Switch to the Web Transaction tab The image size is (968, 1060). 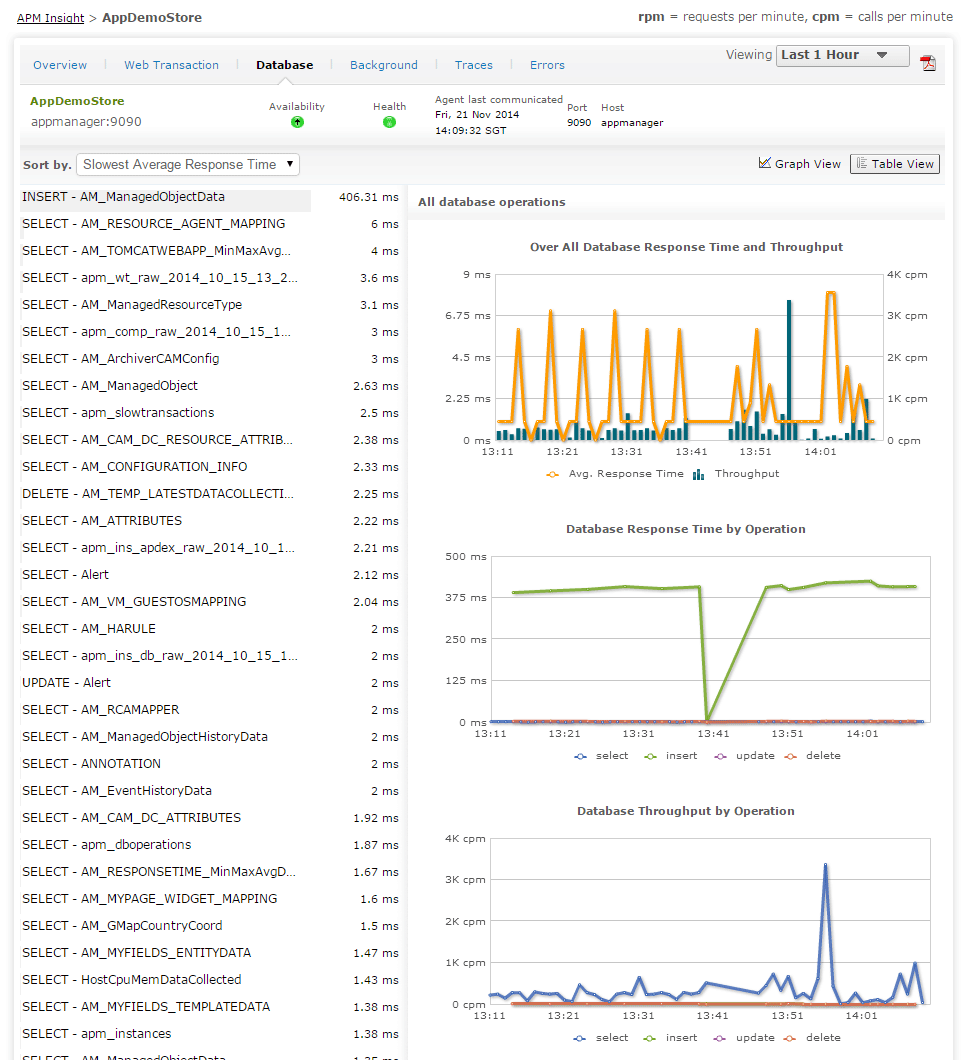(171, 64)
